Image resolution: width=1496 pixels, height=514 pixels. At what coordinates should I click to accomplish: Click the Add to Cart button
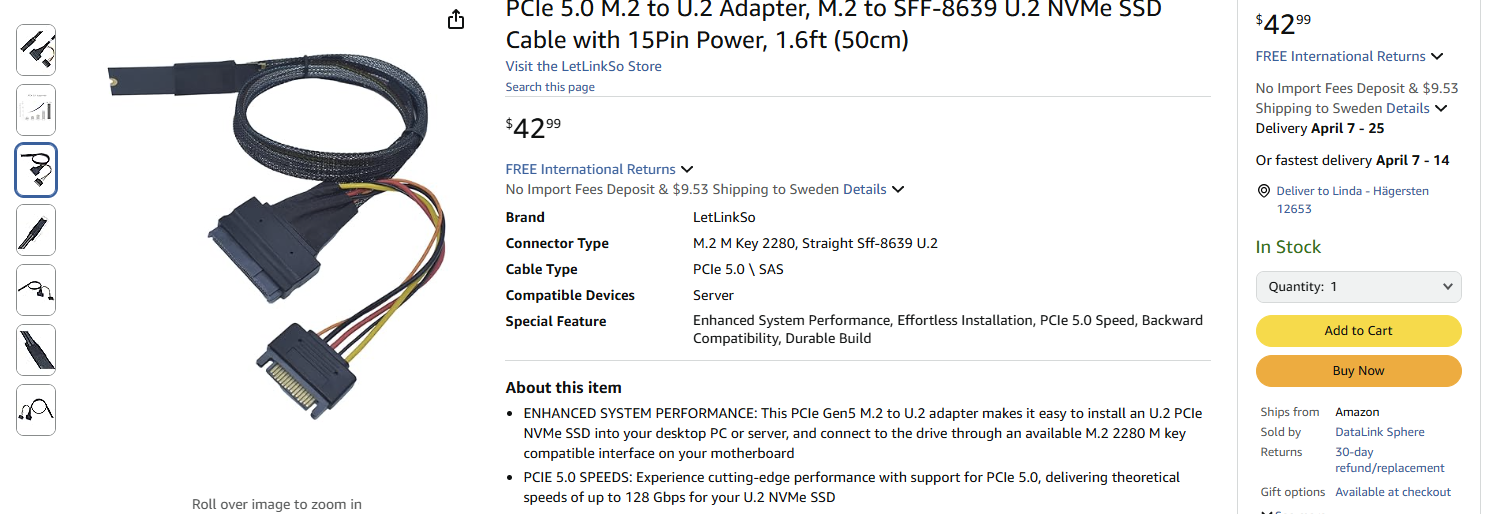tap(1358, 331)
